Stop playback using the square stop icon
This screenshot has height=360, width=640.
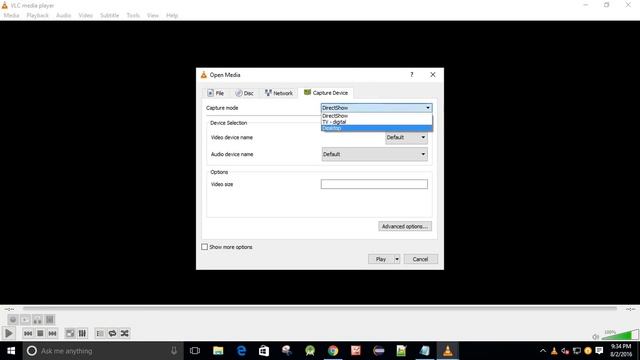pyautogui.click(x=40, y=333)
